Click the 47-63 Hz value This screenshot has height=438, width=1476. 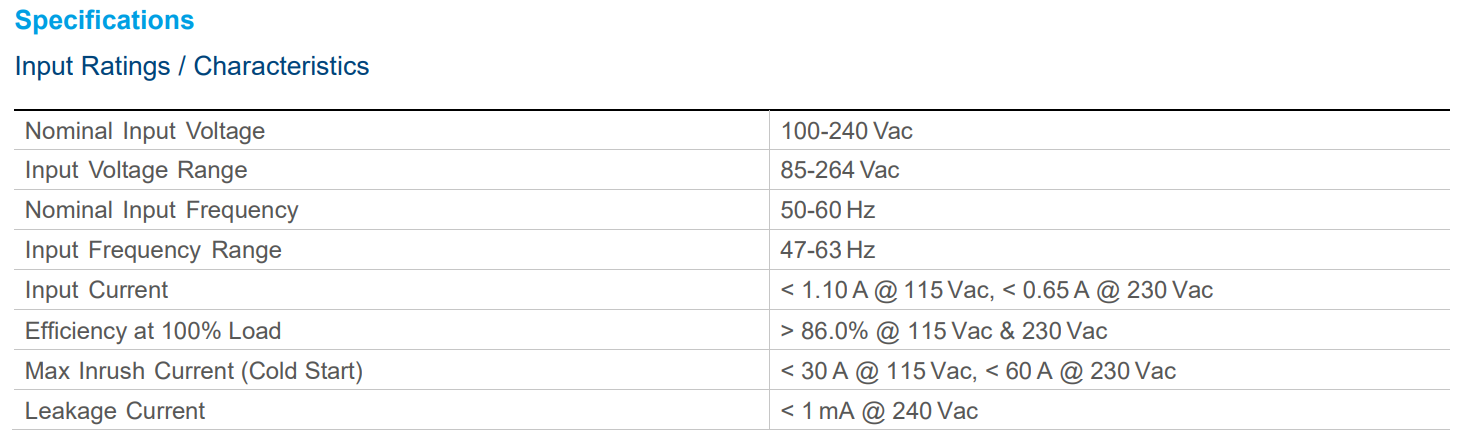point(827,250)
